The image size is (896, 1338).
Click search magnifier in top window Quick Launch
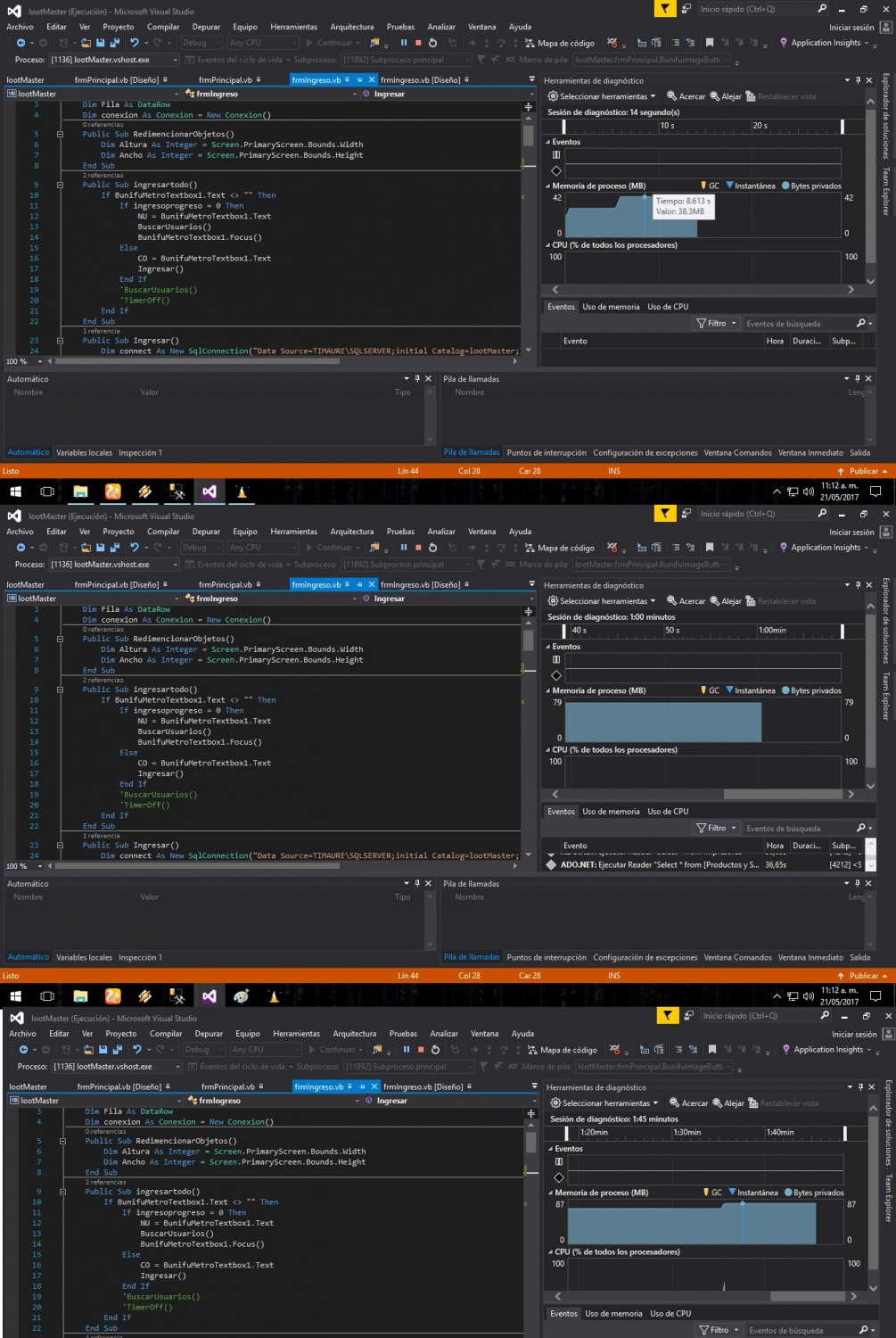point(822,9)
